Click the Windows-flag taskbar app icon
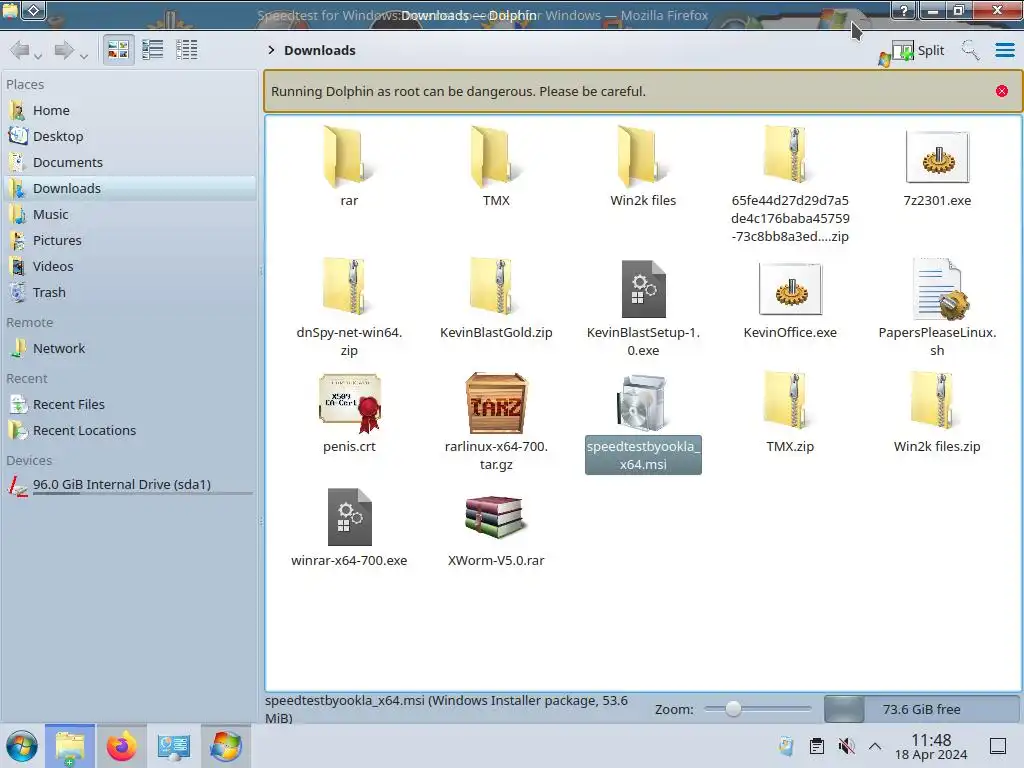 (x=226, y=746)
